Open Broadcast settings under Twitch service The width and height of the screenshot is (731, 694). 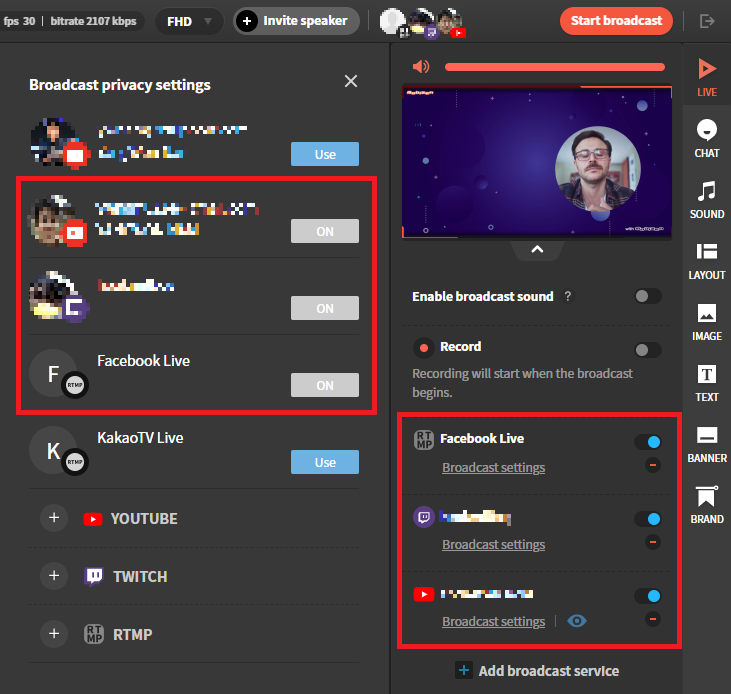pos(493,544)
